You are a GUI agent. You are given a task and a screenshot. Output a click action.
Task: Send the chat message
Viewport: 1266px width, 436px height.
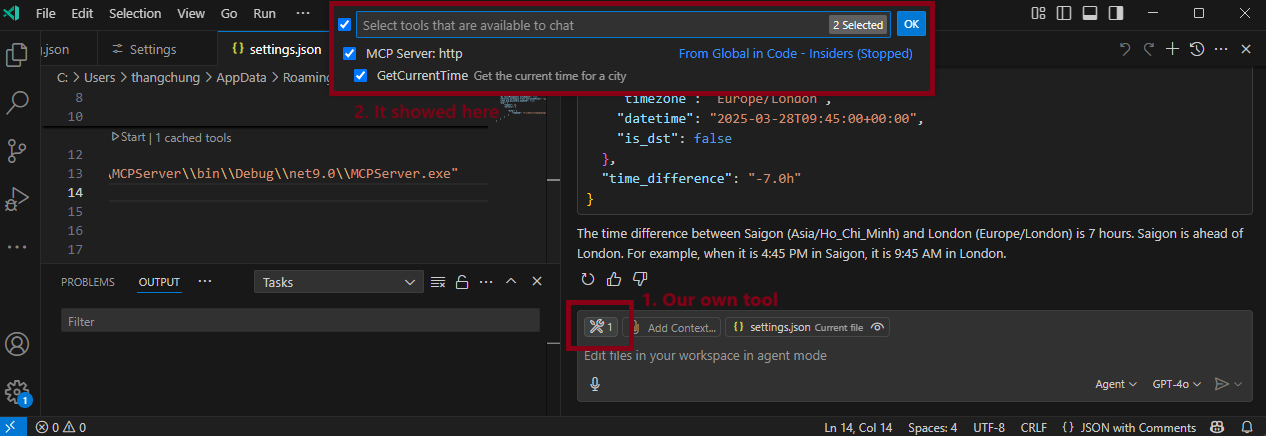pyautogui.click(x=1221, y=384)
